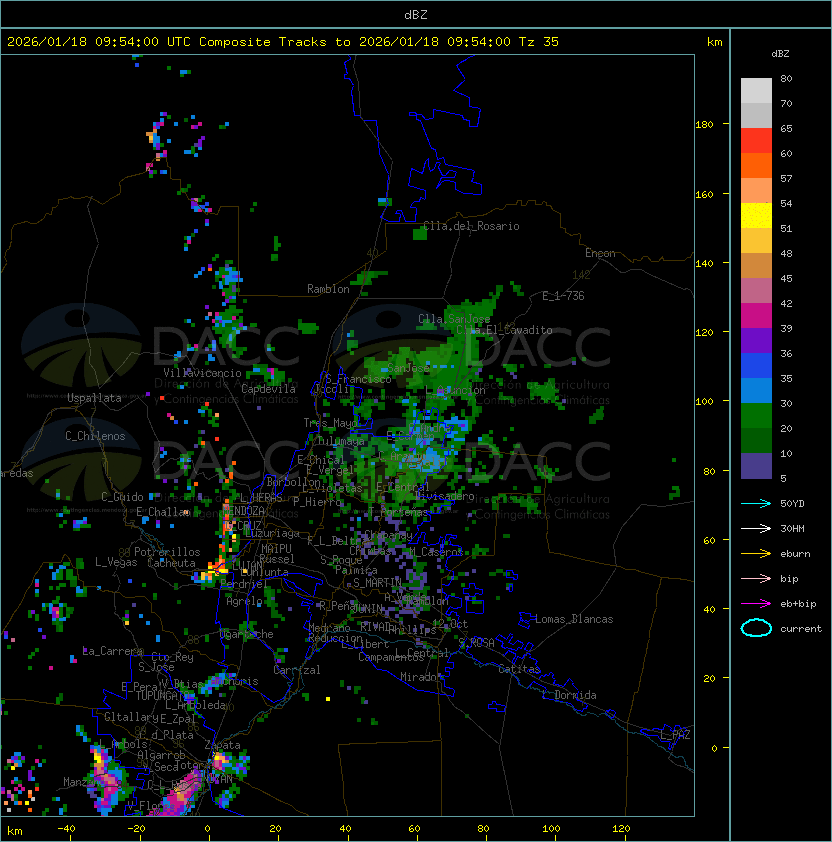Click the Carrizal label on map

click(x=297, y=670)
